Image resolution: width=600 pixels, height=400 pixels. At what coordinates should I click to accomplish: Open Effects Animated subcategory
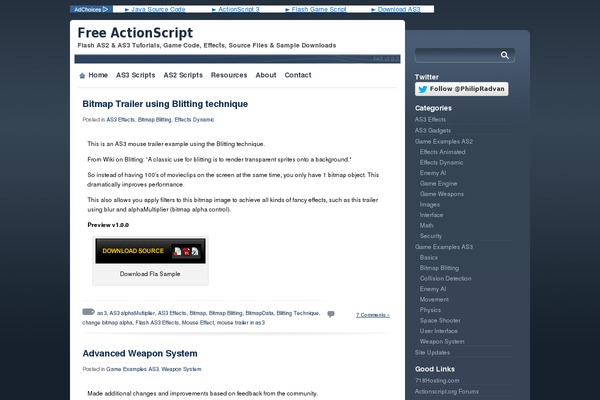pyautogui.click(x=442, y=152)
